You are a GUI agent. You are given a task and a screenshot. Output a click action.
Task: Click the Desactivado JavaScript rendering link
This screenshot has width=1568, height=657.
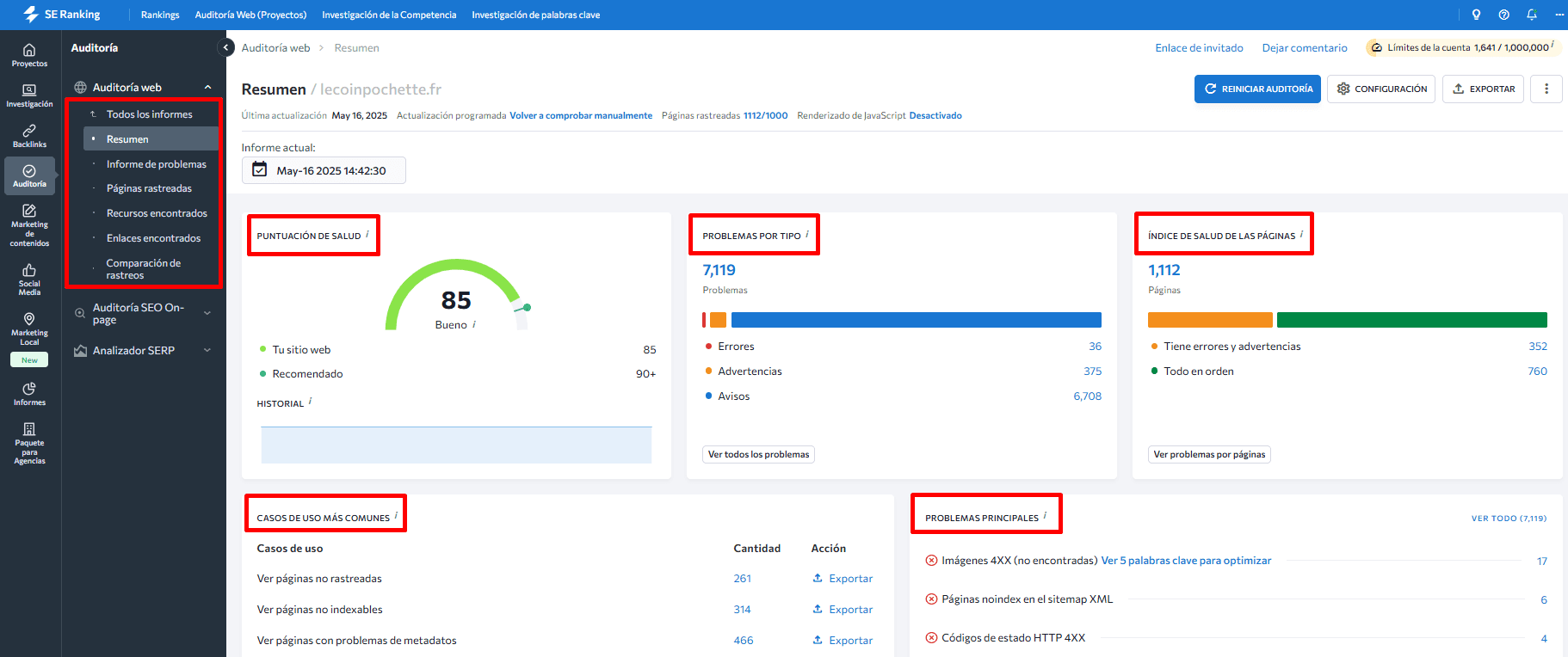coord(935,115)
